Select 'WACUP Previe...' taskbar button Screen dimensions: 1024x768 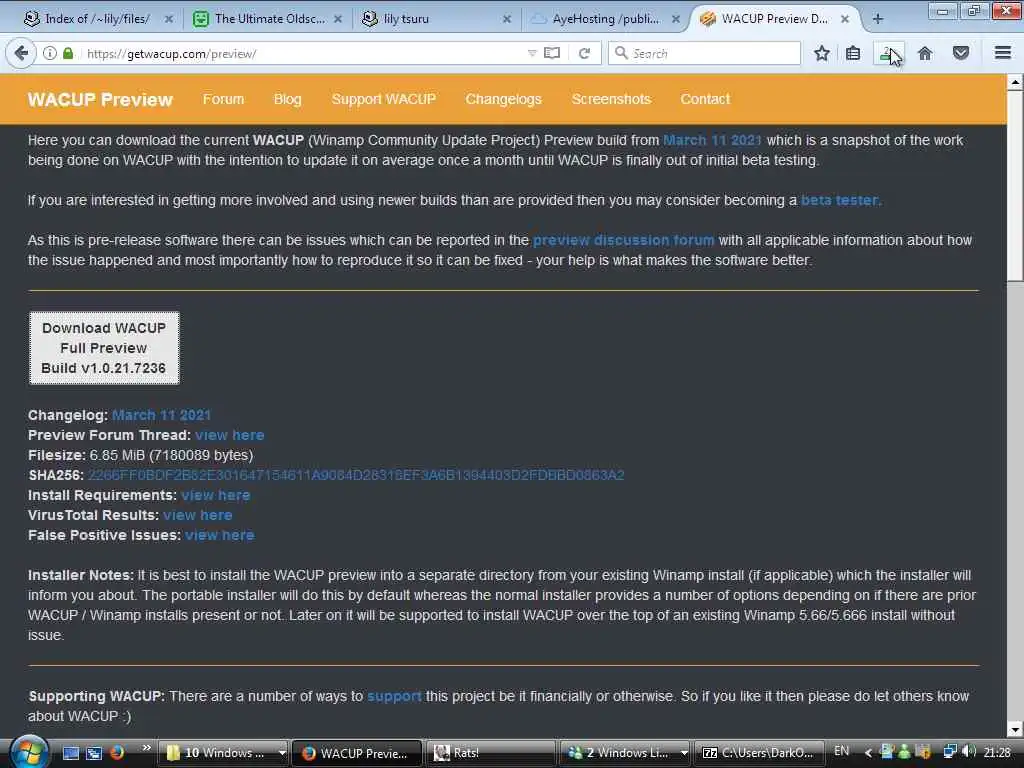click(x=356, y=753)
